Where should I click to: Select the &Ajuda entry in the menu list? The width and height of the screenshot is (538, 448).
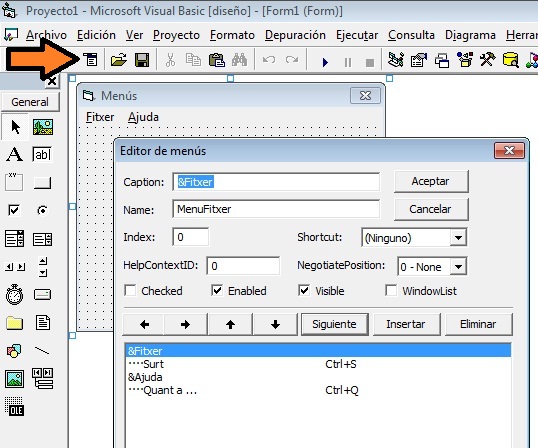(318, 377)
